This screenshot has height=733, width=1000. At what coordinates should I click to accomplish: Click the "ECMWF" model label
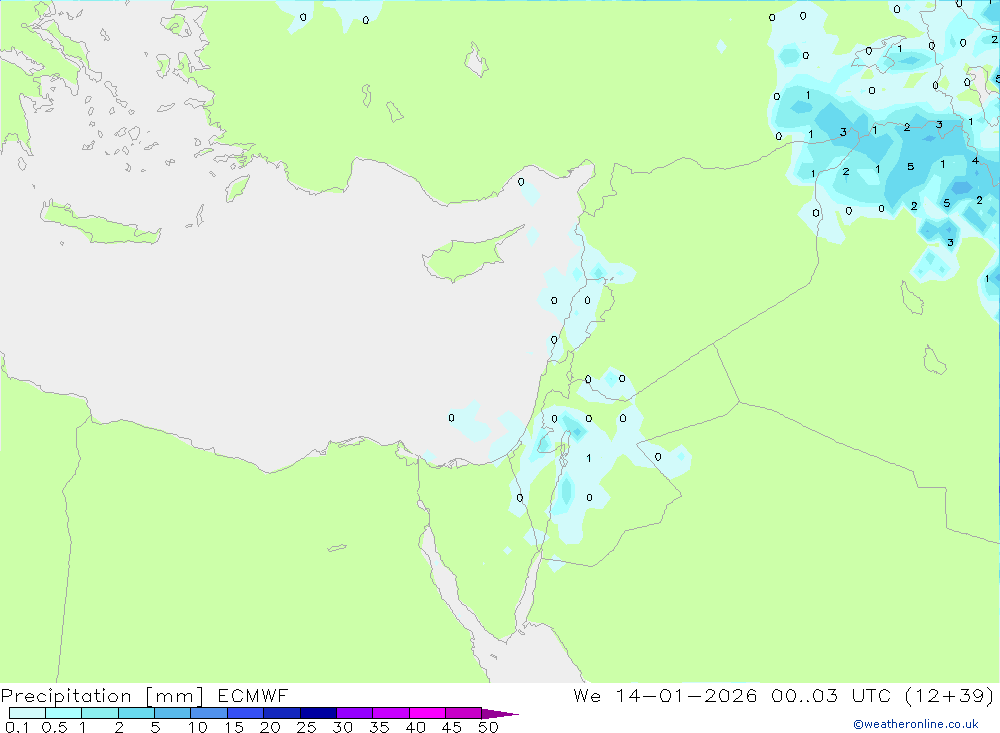point(253,695)
